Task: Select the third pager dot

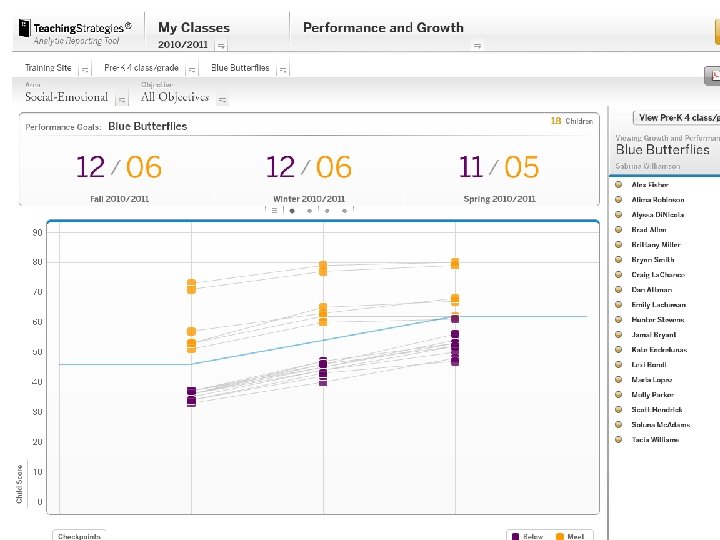Action: click(x=327, y=211)
